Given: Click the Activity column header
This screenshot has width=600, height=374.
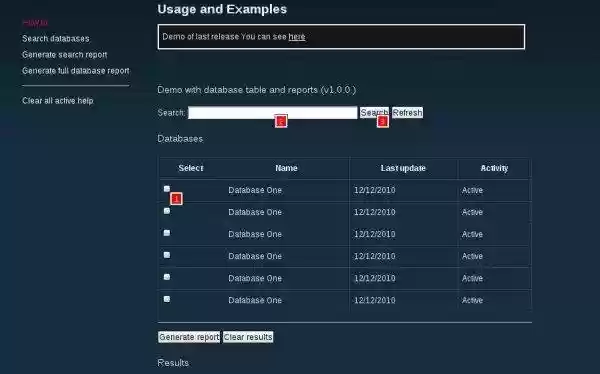Looking at the screenshot, I should pyautogui.click(x=494, y=168).
